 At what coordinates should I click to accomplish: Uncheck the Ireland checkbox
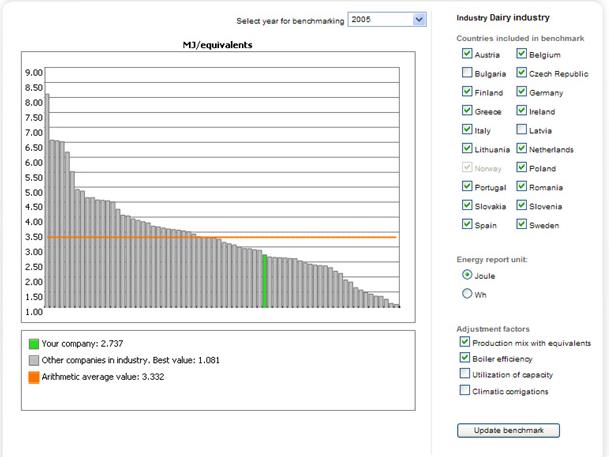[521, 110]
